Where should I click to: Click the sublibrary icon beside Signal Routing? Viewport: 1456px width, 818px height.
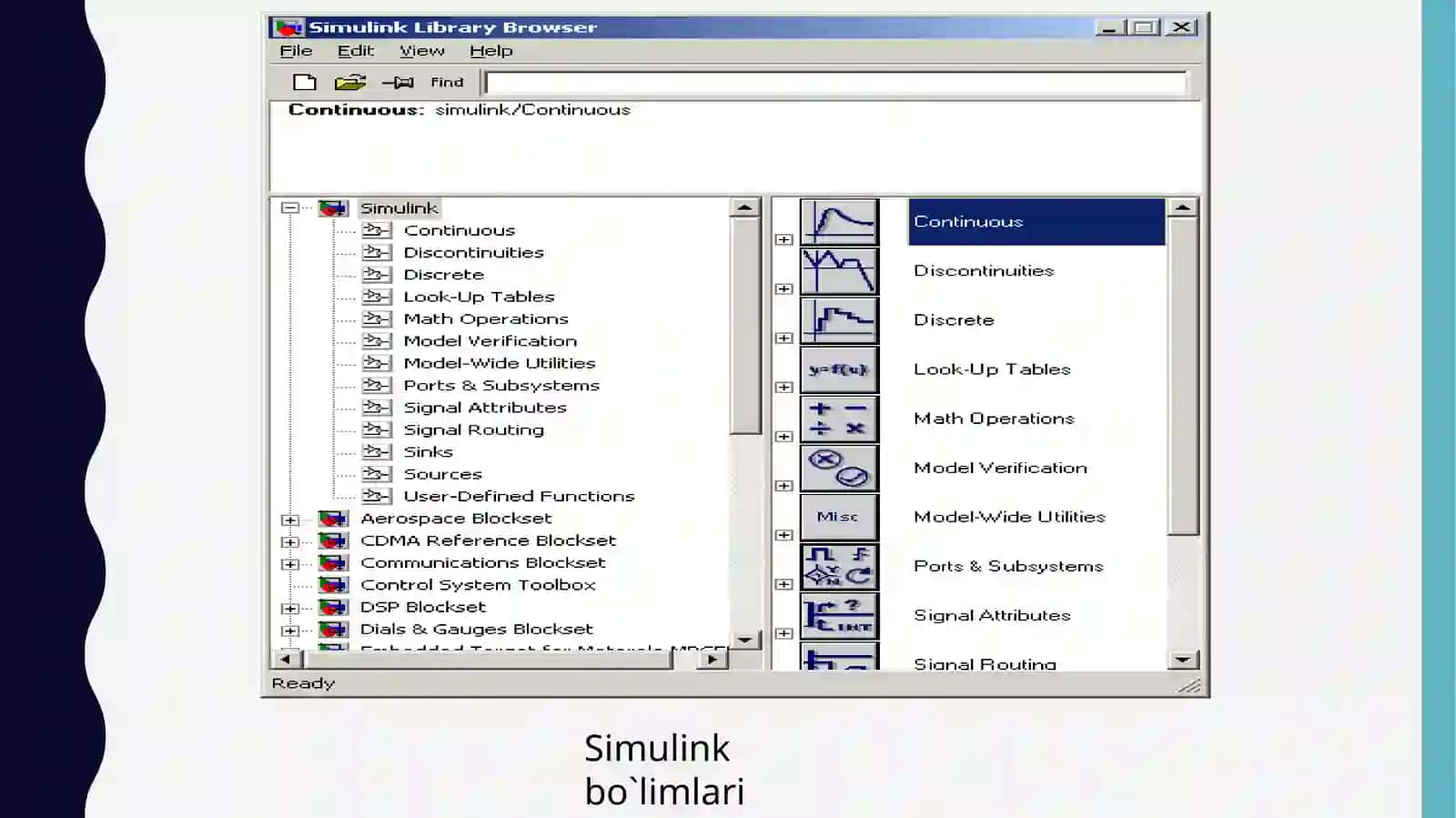[x=377, y=429]
